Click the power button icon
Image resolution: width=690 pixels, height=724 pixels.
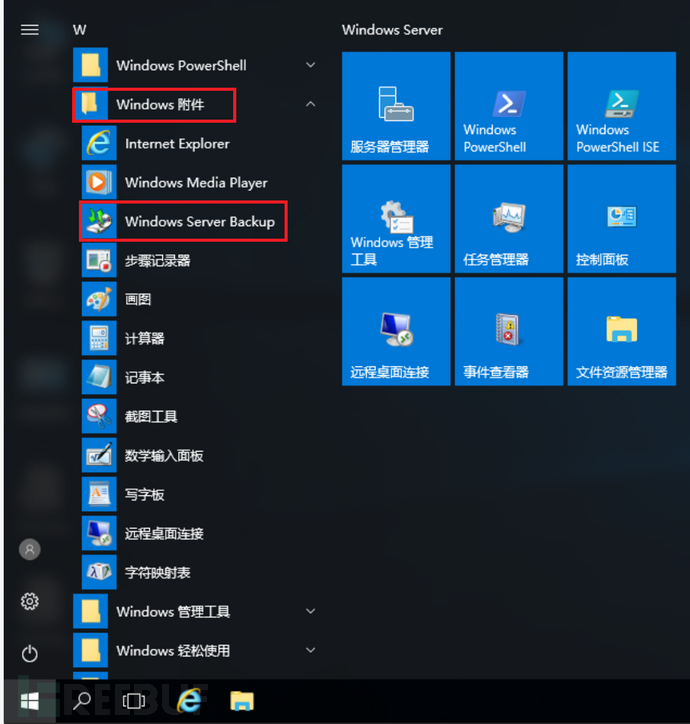30,653
